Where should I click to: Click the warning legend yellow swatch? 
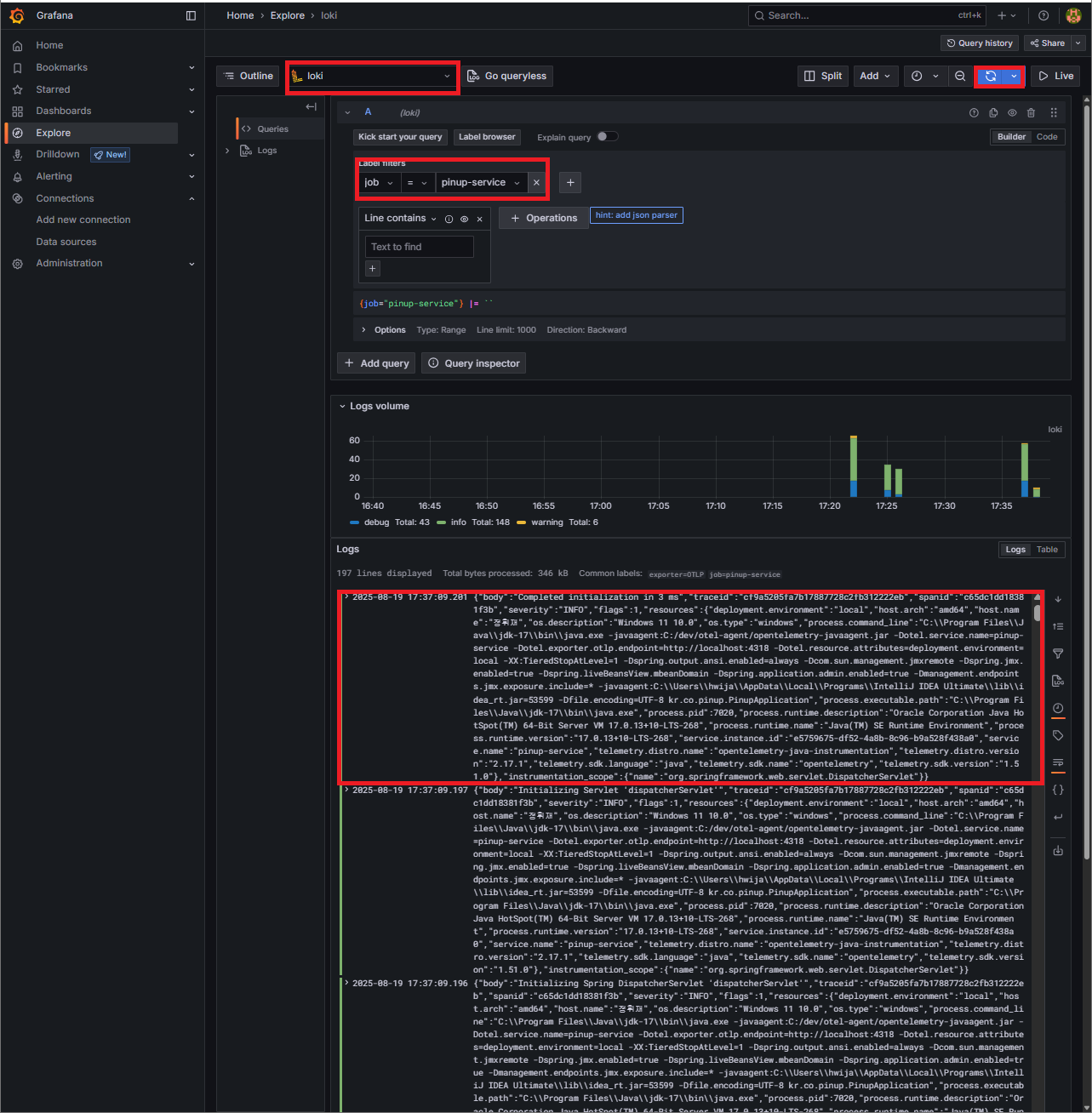tap(521, 522)
